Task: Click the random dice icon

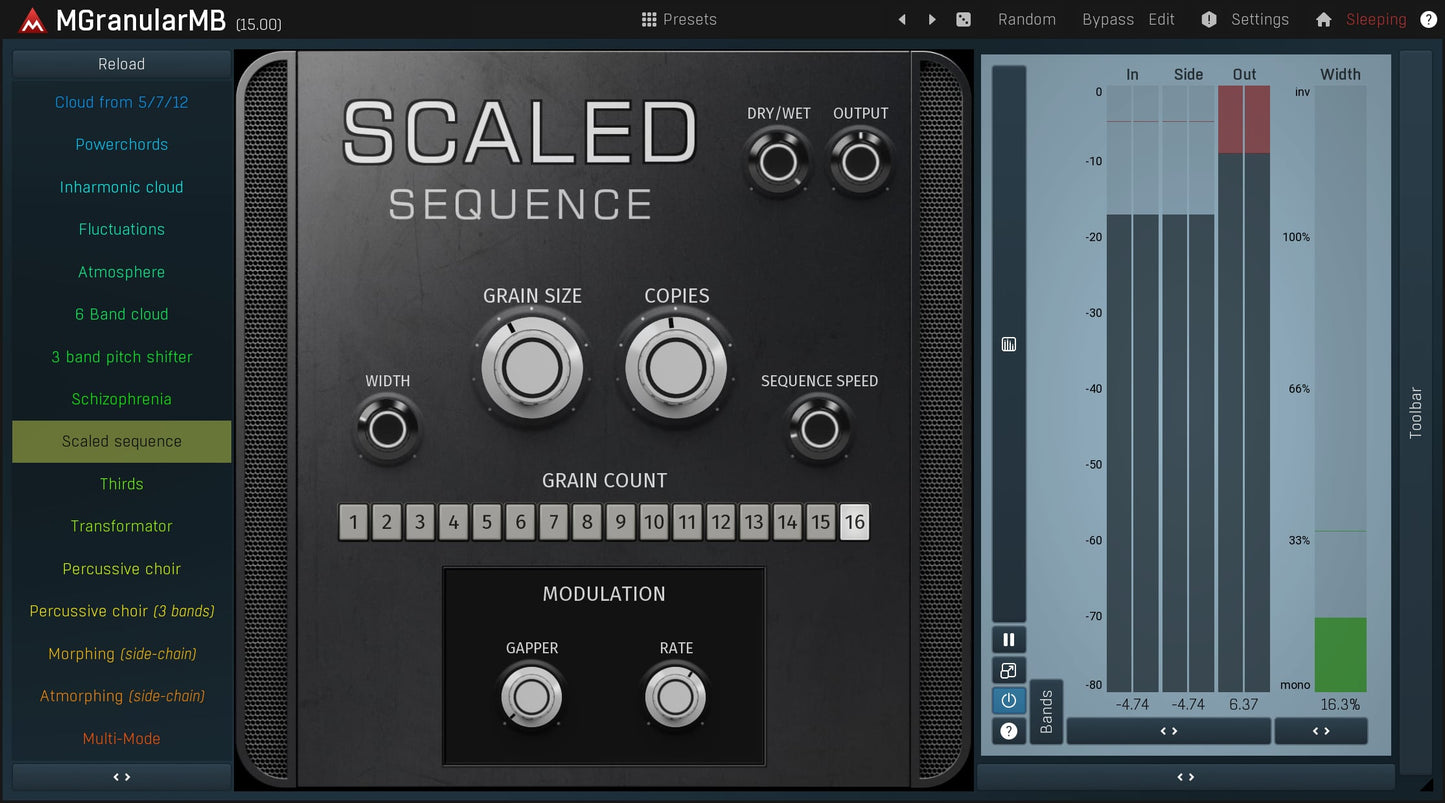Action: click(963, 19)
